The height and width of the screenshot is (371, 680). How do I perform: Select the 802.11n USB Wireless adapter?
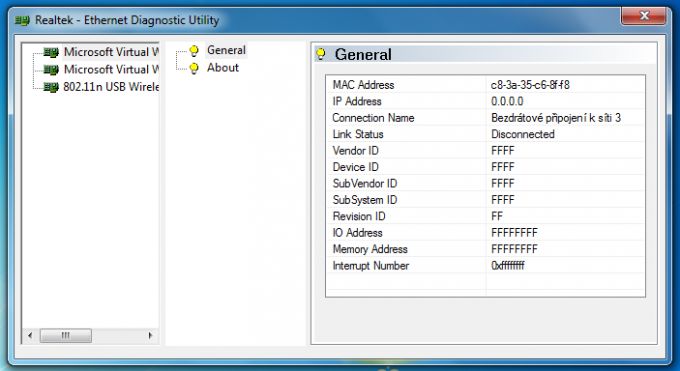click(x=111, y=87)
